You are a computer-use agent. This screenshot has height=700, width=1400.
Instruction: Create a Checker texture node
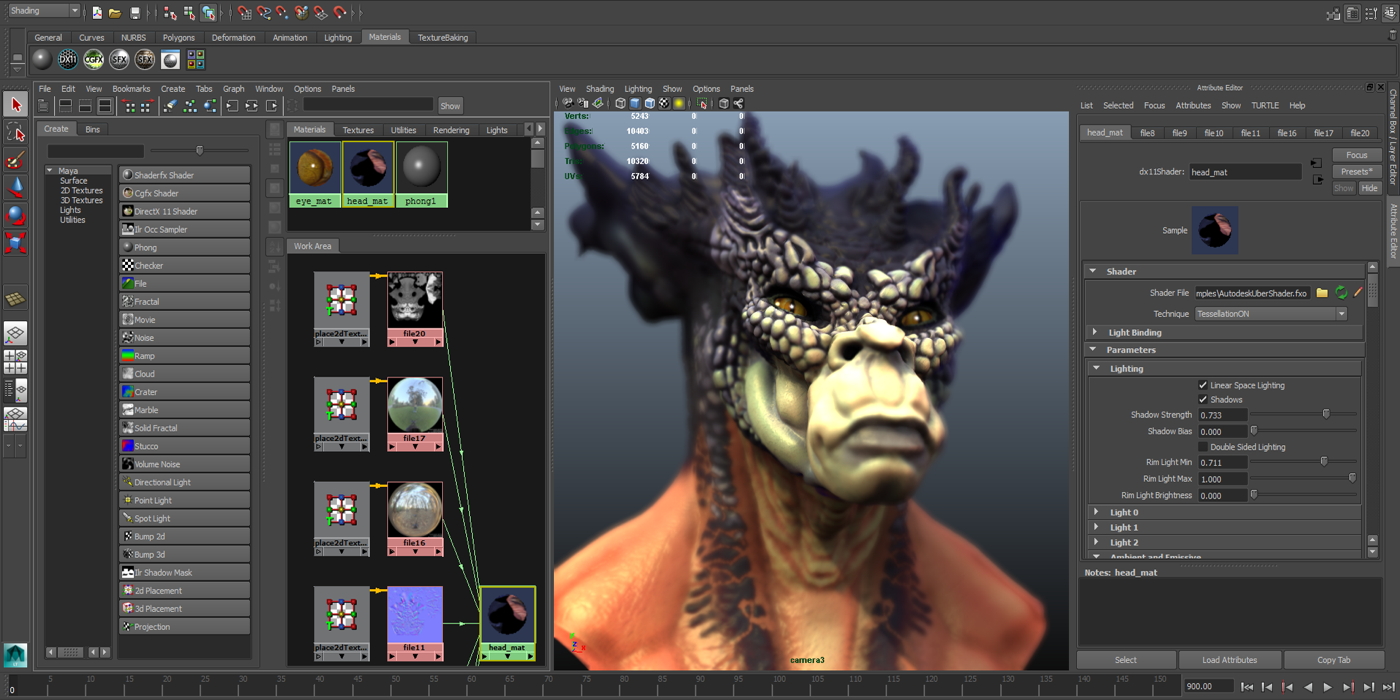(184, 266)
